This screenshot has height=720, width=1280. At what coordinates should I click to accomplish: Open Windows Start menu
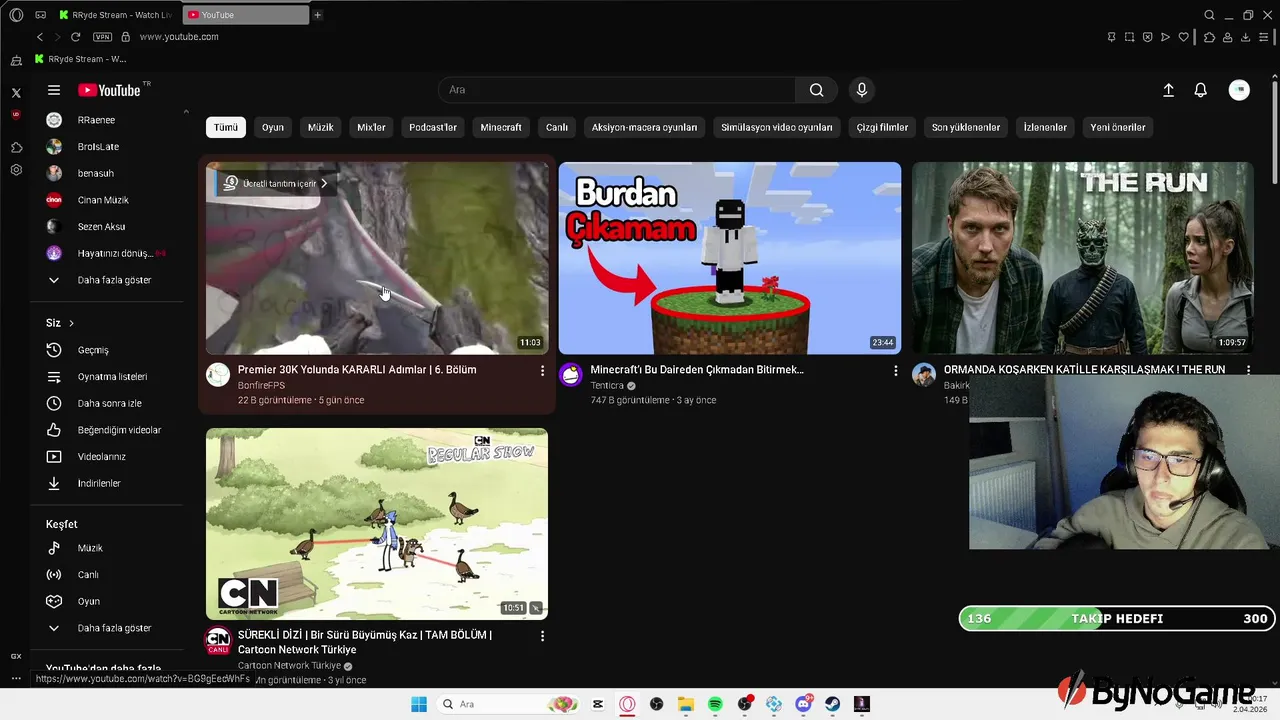point(418,704)
